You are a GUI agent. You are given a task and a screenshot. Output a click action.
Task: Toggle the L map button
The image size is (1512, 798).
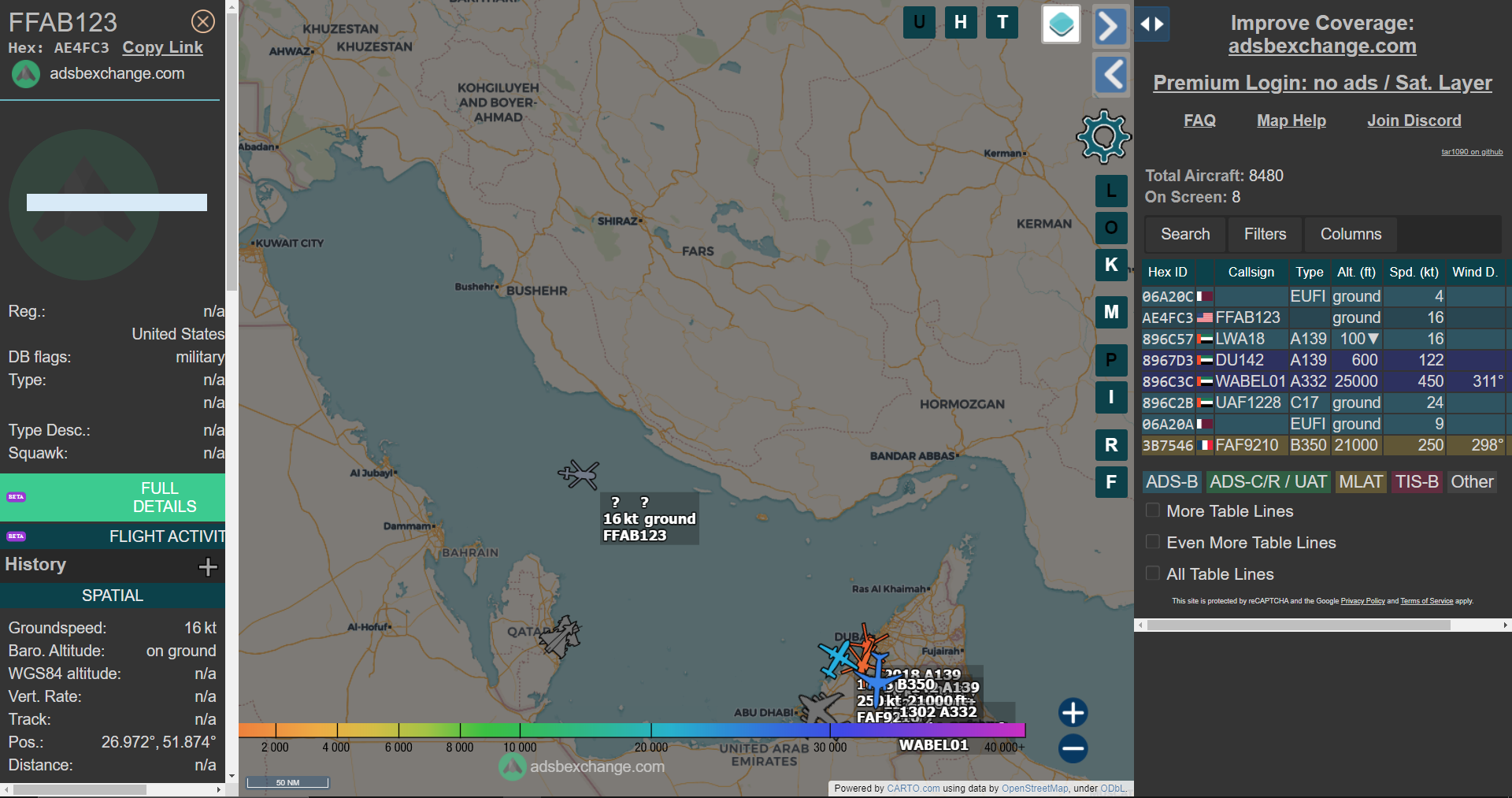[1111, 191]
